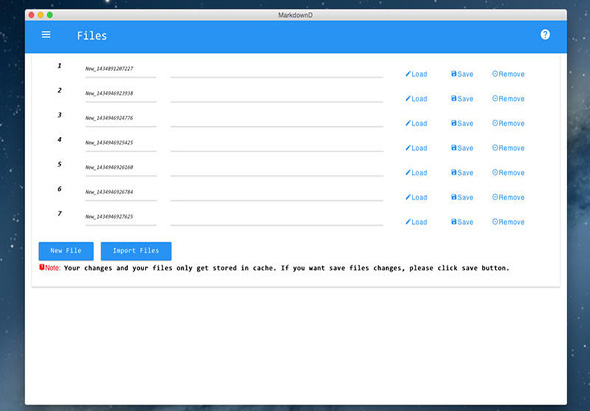Save the file in row 4
Screen dimensions: 590x411
pos(462,148)
